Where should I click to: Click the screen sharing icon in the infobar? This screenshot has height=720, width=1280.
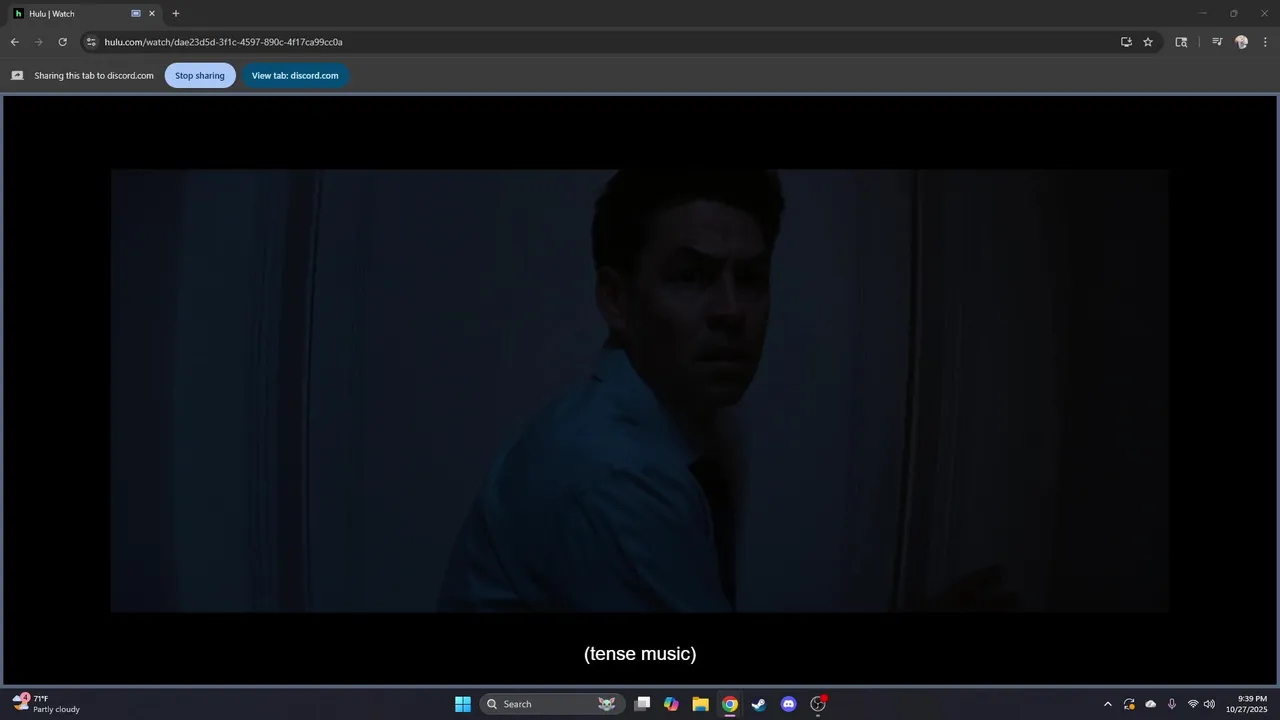(17, 75)
